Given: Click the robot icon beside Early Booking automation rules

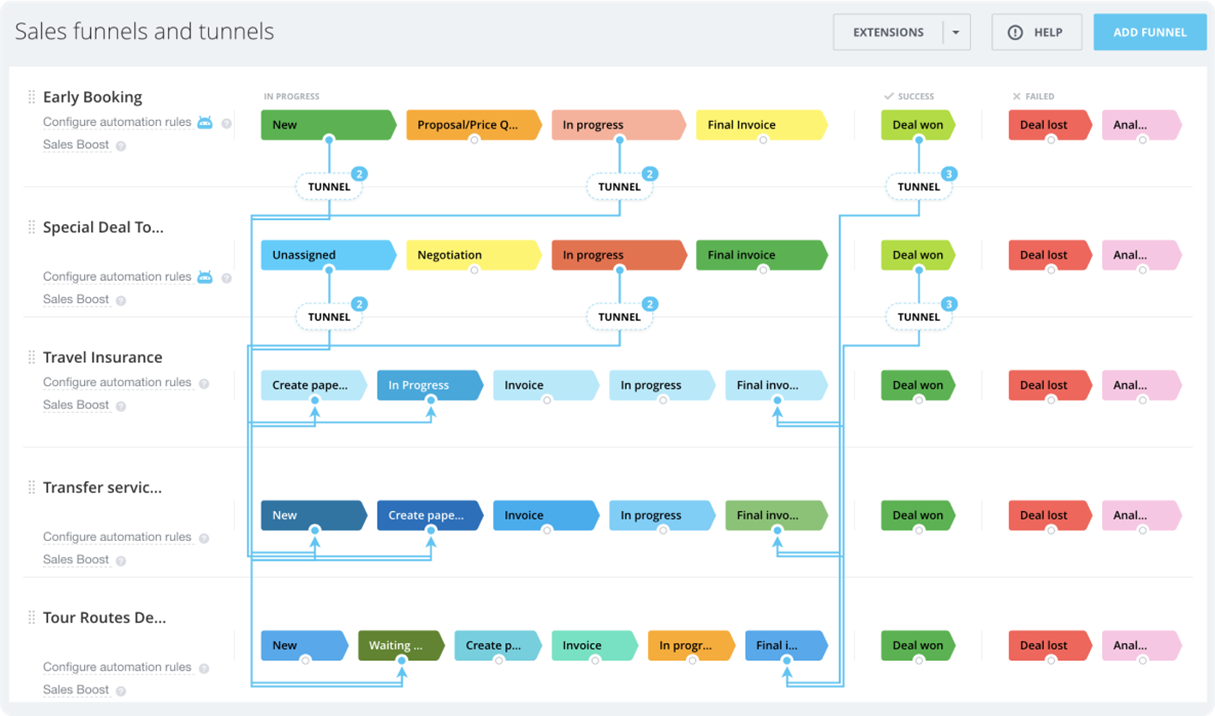Looking at the screenshot, I should (x=205, y=123).
